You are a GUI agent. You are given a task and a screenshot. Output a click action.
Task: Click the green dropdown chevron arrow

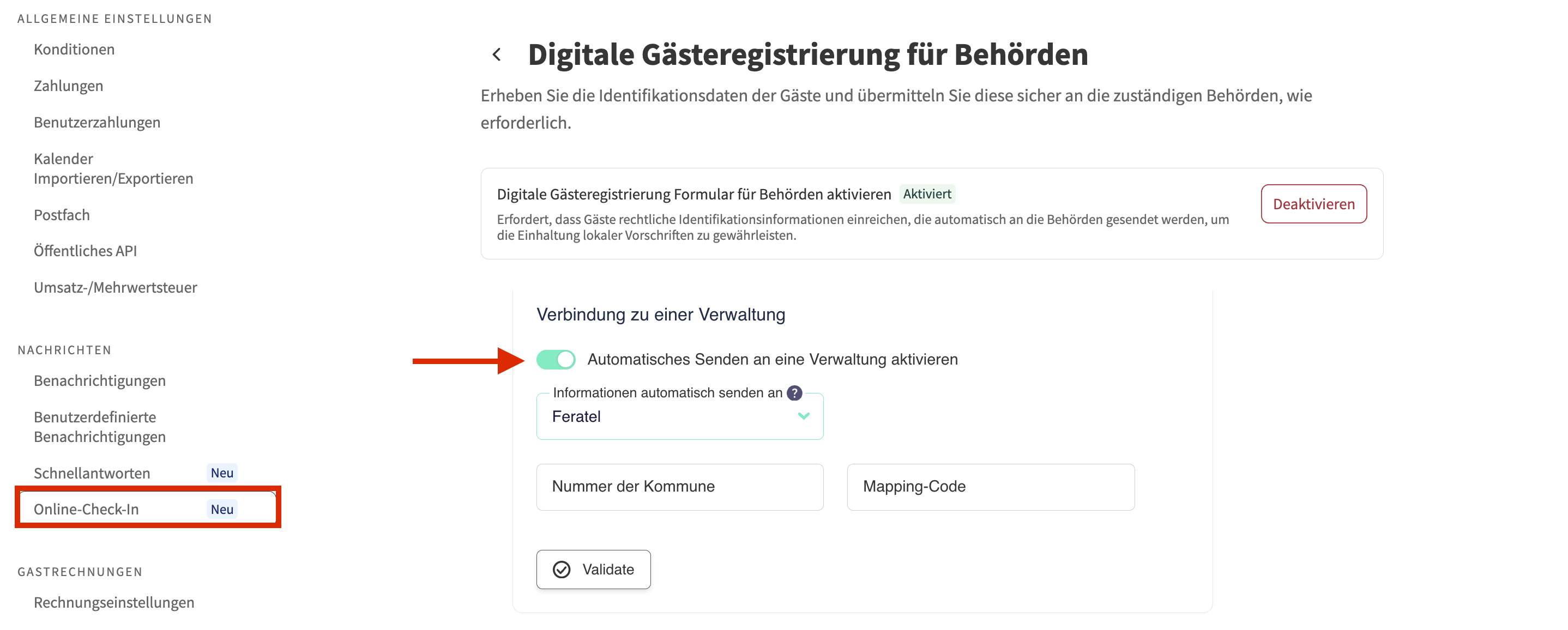click(804, 416)
